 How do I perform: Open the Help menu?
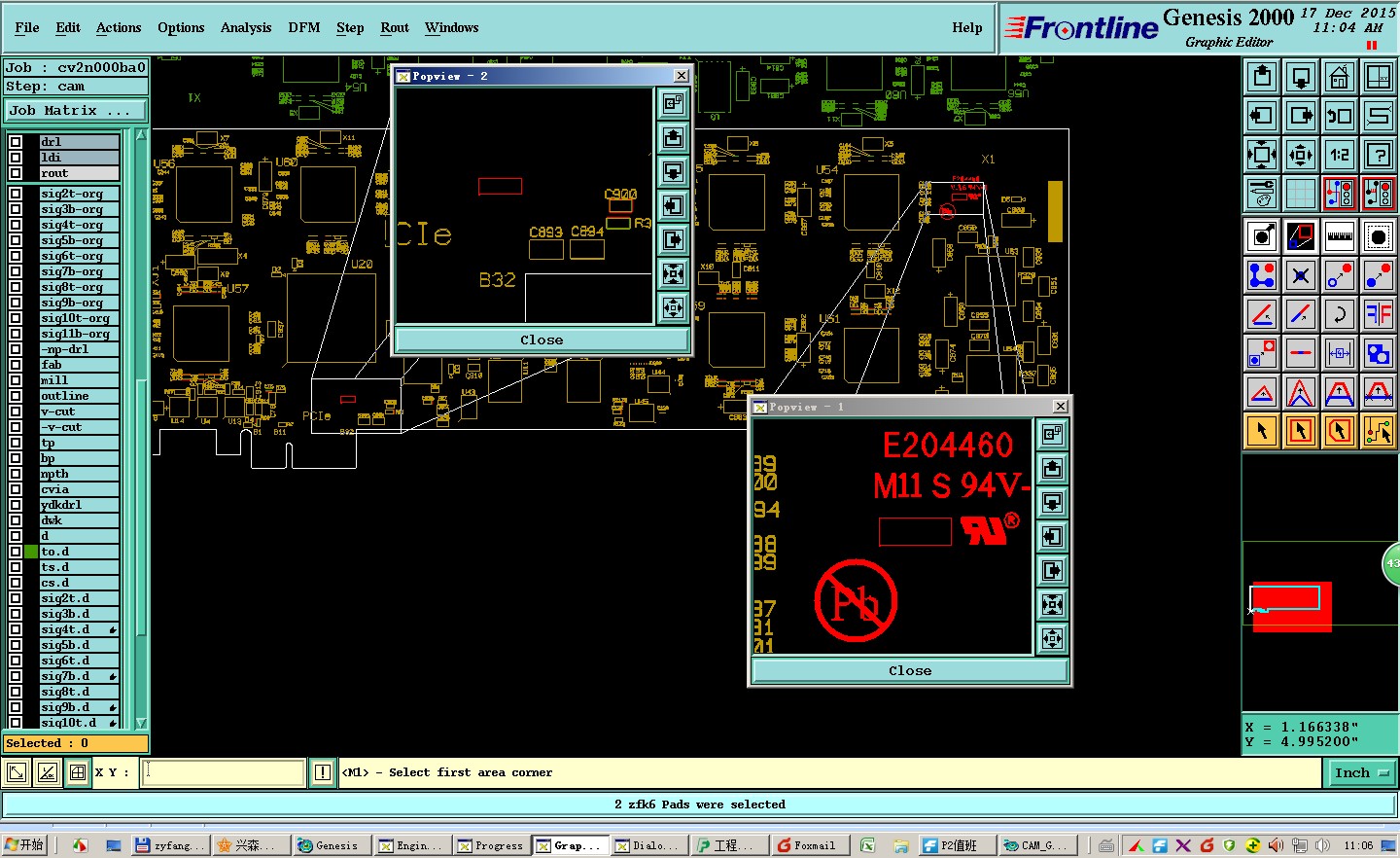[x=967, y=27]
